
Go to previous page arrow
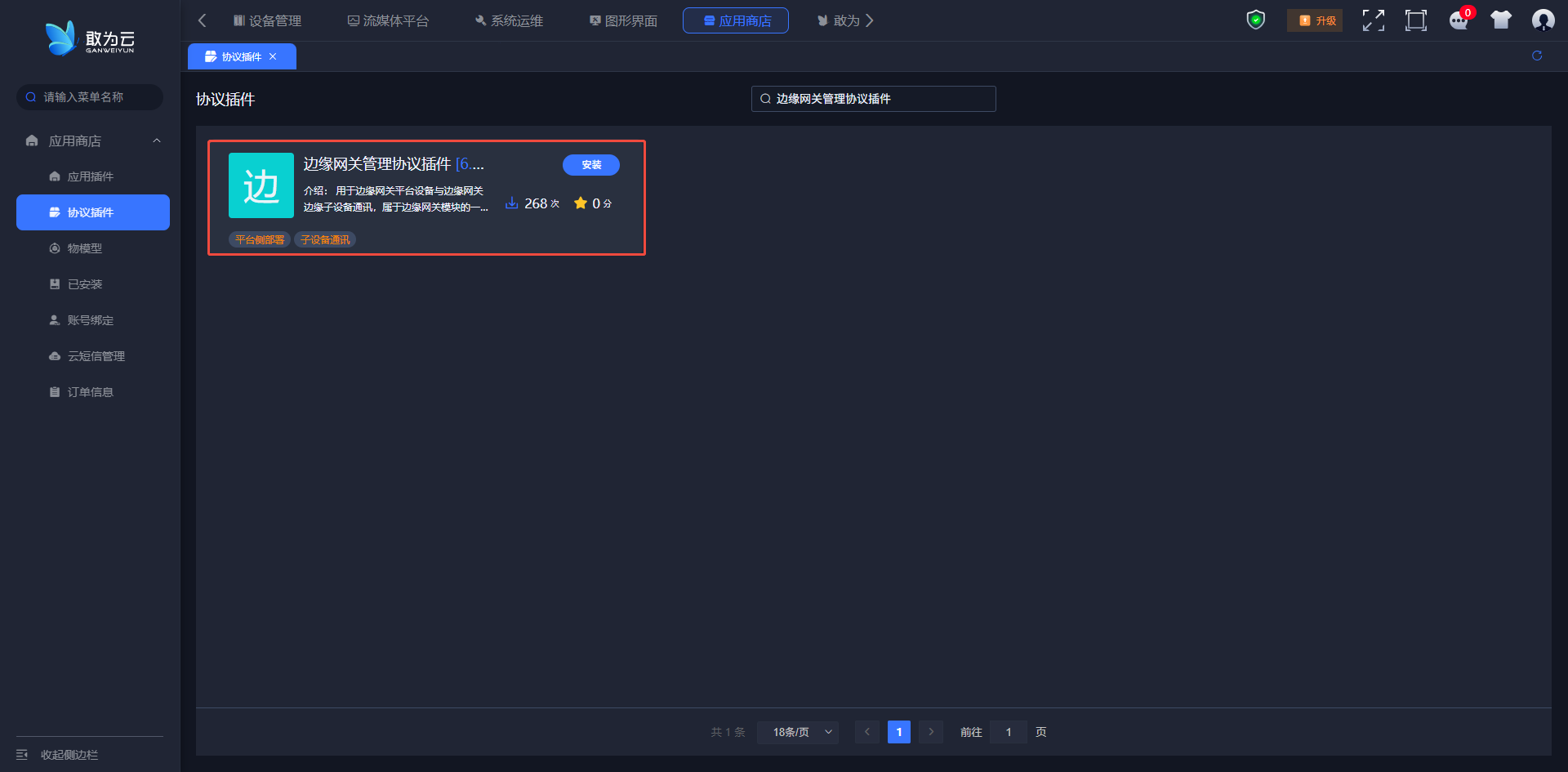[866, 732]
